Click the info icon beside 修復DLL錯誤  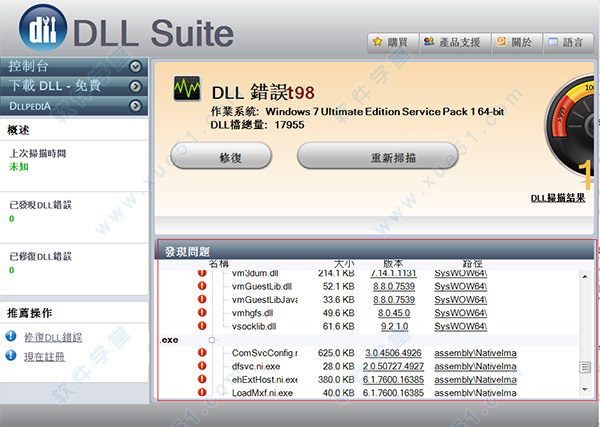tap(11, 336)
